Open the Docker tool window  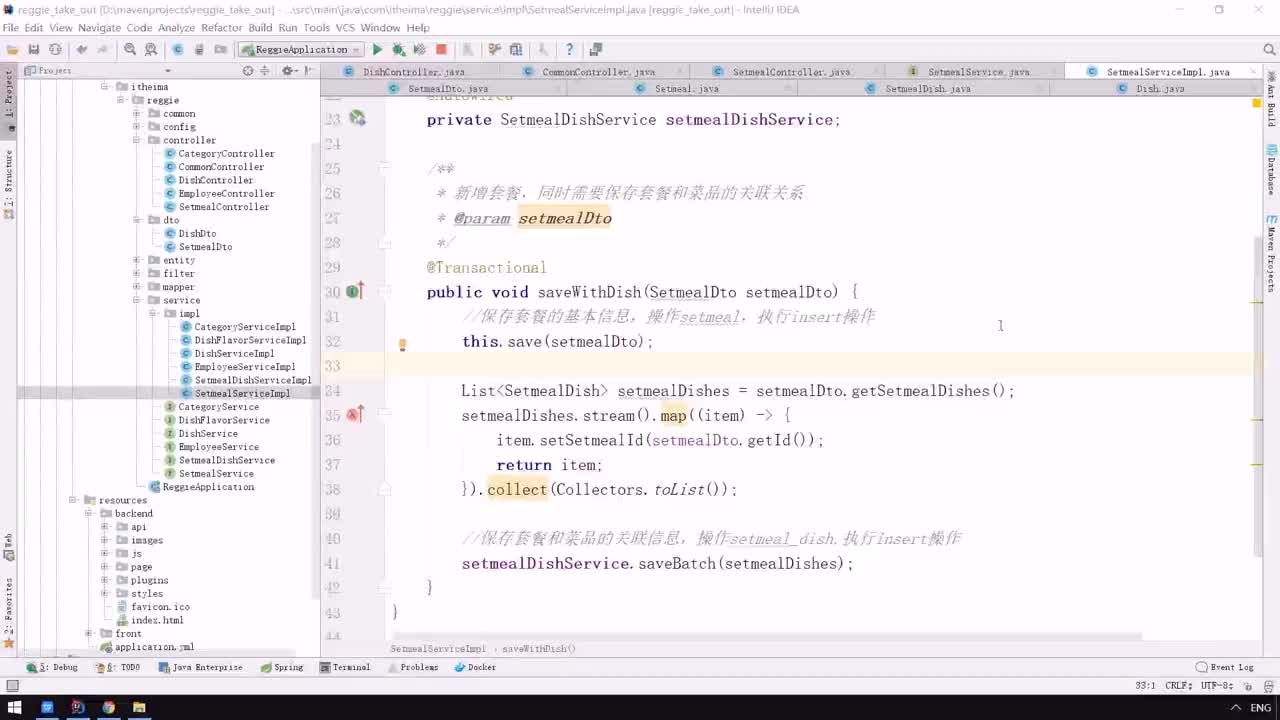pyautogui.click(x=475, y=667)
